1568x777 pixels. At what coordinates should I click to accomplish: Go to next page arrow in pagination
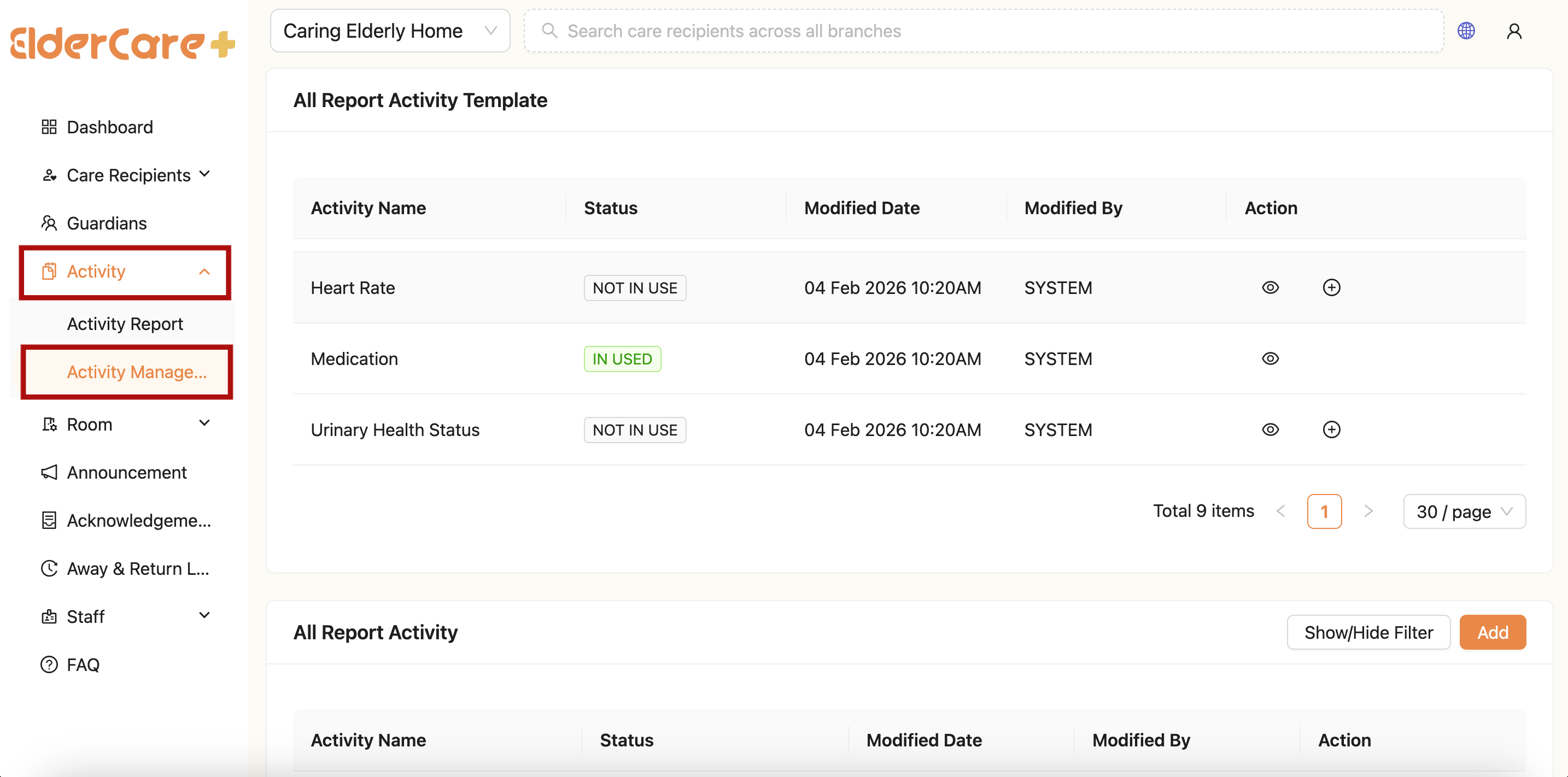(x=1368, y=511)
